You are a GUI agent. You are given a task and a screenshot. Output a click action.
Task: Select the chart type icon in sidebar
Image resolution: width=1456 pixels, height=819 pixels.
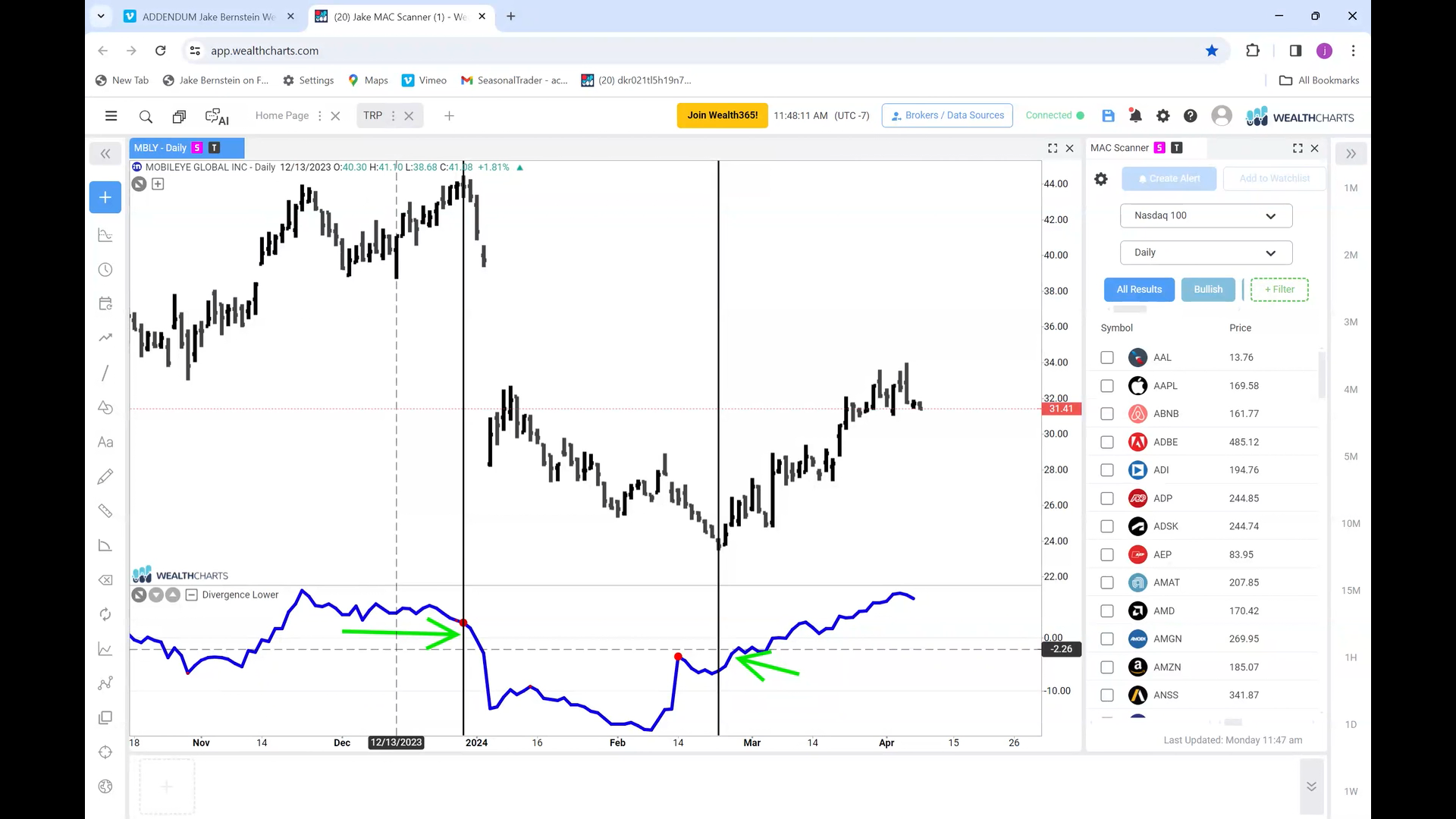point(105,235)
